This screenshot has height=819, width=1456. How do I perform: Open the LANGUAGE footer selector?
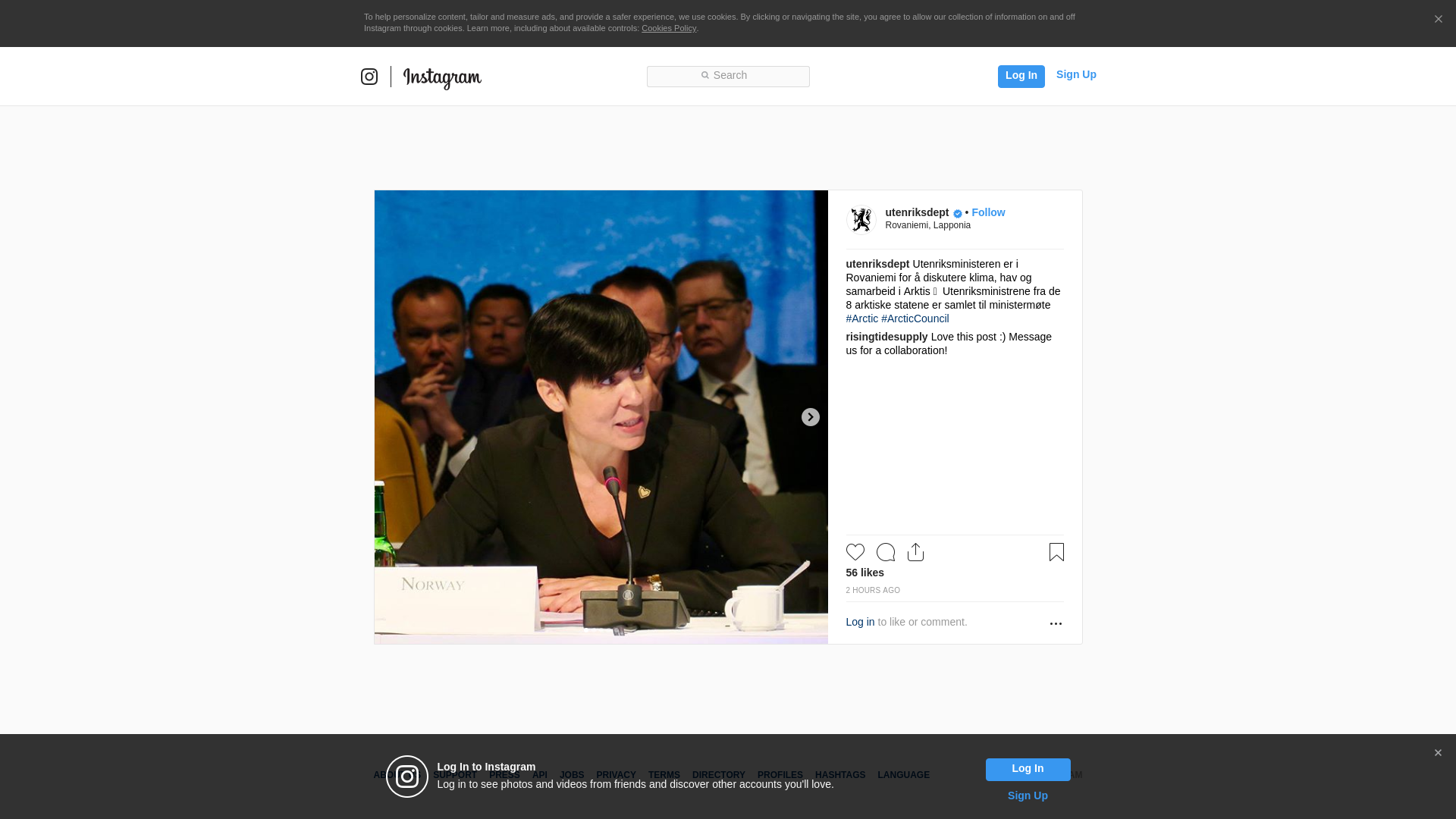coord(903,775)
